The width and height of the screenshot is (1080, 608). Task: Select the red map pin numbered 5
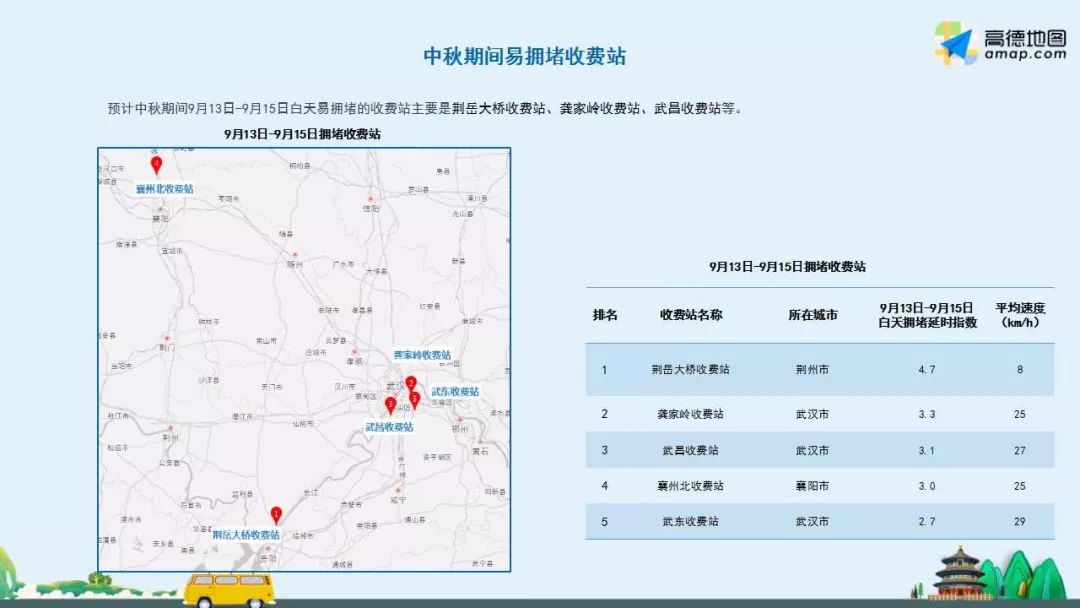415,397
